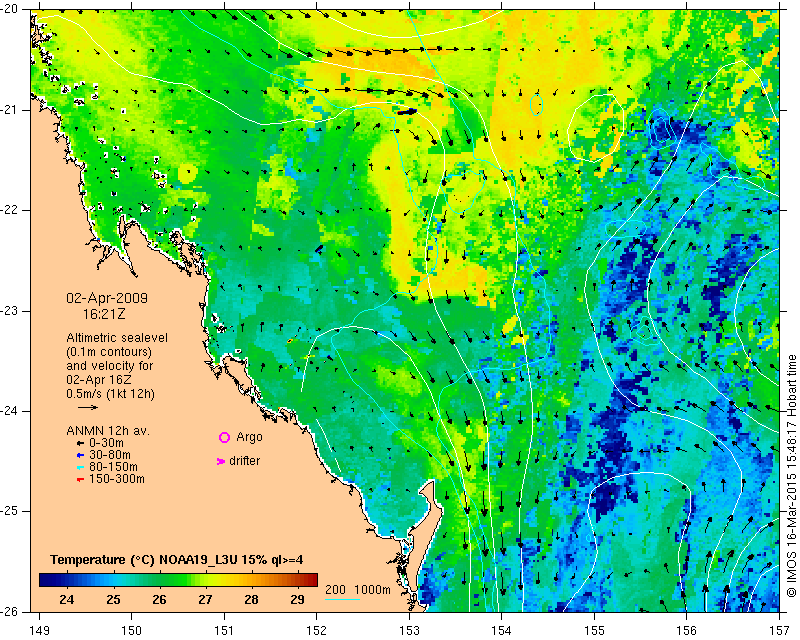Viewport: 800px width, 640px height.
Task: Click the magenta drifter marker symbol
Action: pyautogui.click(x=221, y=461)
